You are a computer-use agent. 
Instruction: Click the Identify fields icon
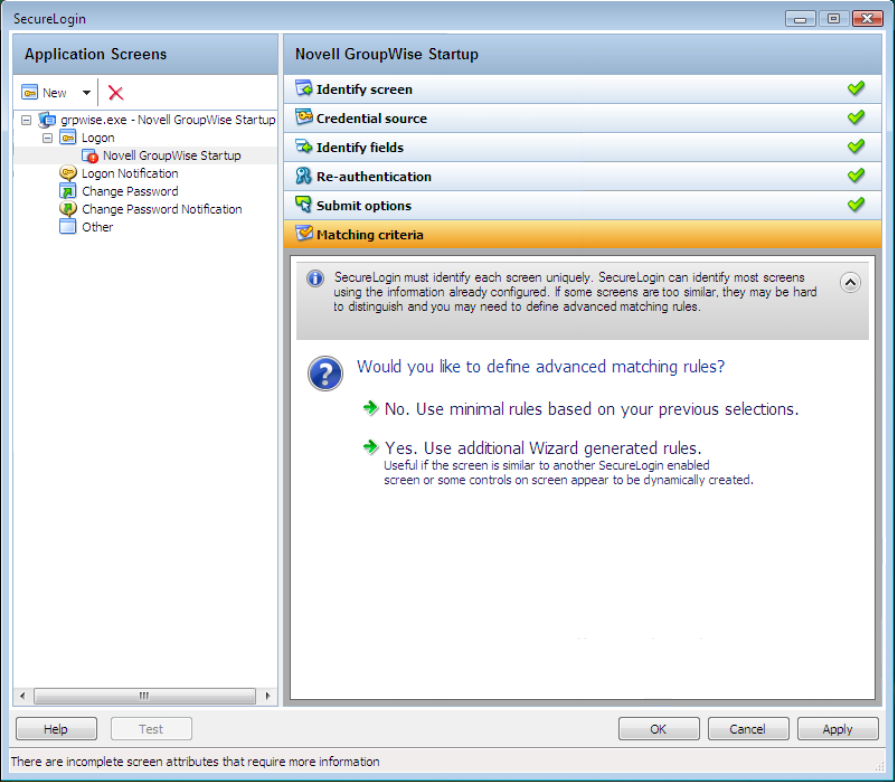point(304,146)
